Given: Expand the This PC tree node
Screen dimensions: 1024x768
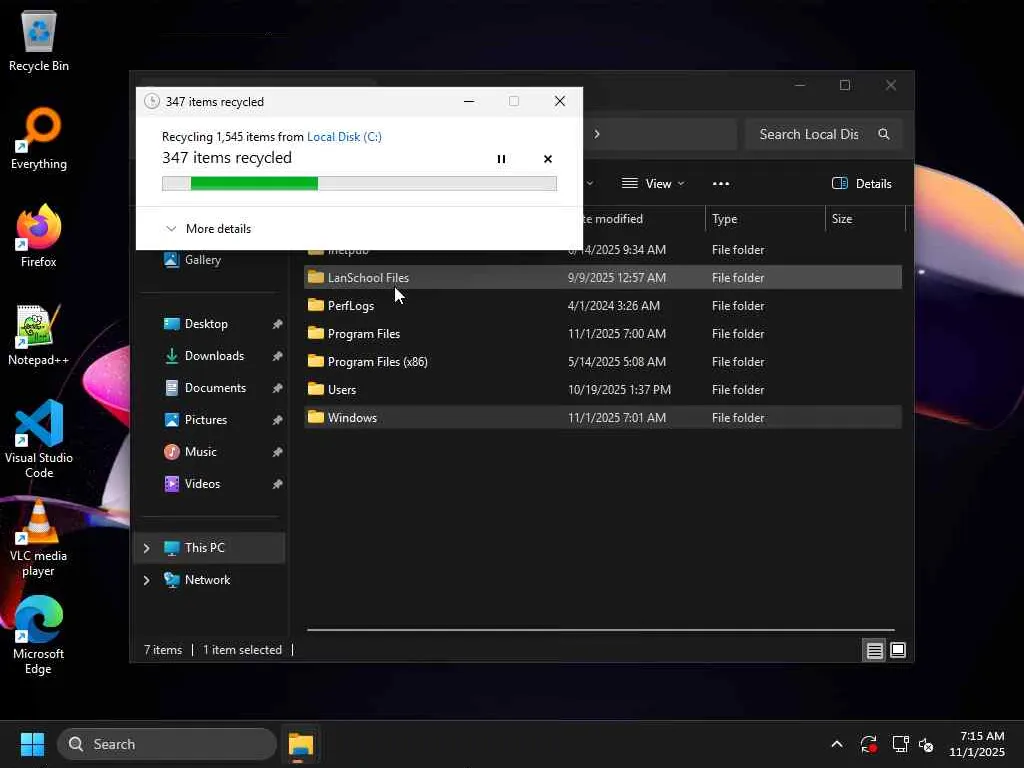Looking at the screenshot, I should click(147, 548).
